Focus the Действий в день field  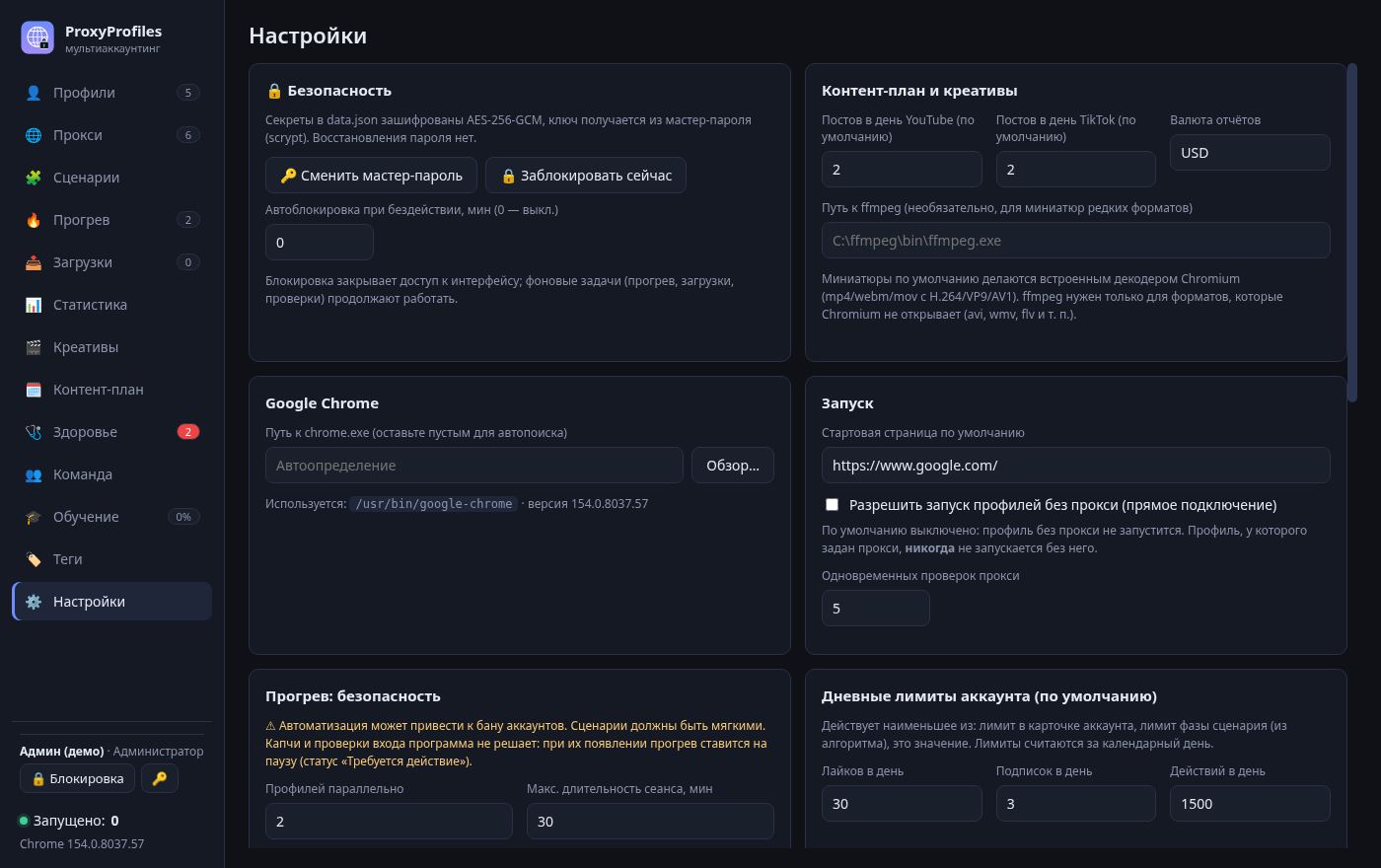point(1250,804)
